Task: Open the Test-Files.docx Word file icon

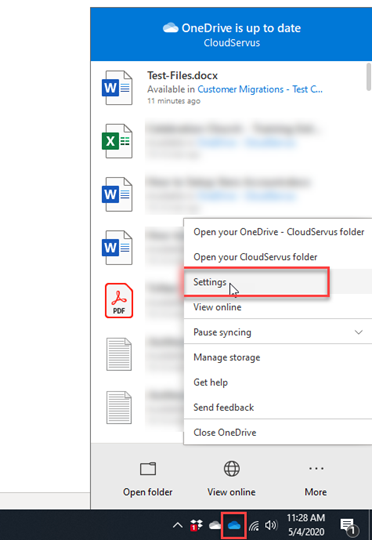Action: [117, 87]
